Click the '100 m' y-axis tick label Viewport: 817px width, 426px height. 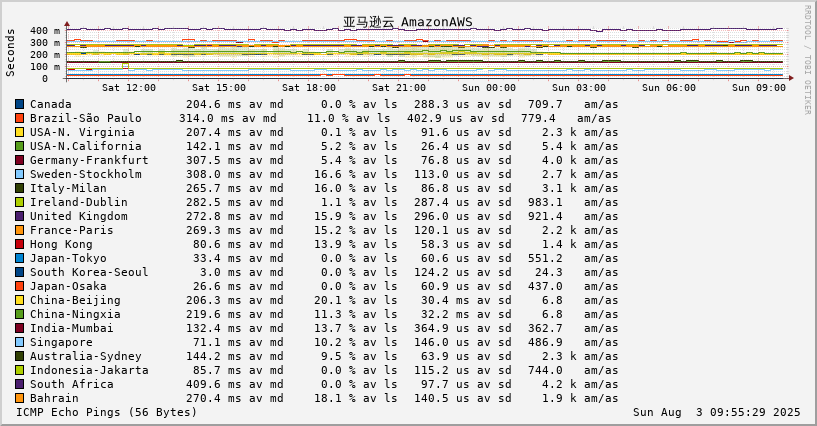pos(45,67)
